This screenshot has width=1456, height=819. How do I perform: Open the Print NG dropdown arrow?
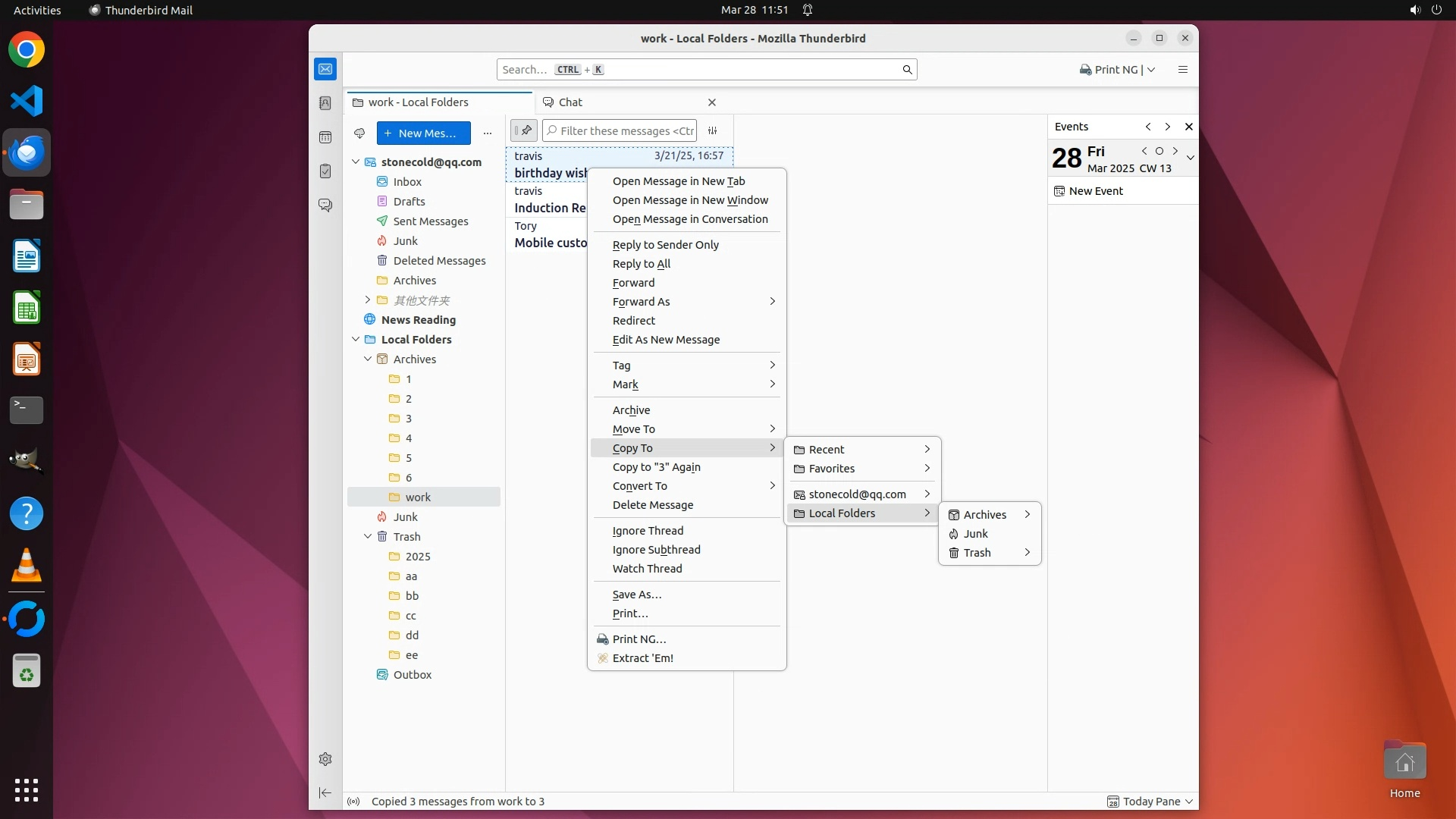click(x=1151, y=70)
